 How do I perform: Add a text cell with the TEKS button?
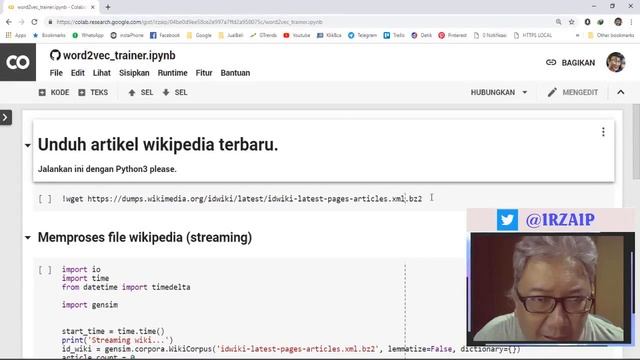click(x=93, y=92)
